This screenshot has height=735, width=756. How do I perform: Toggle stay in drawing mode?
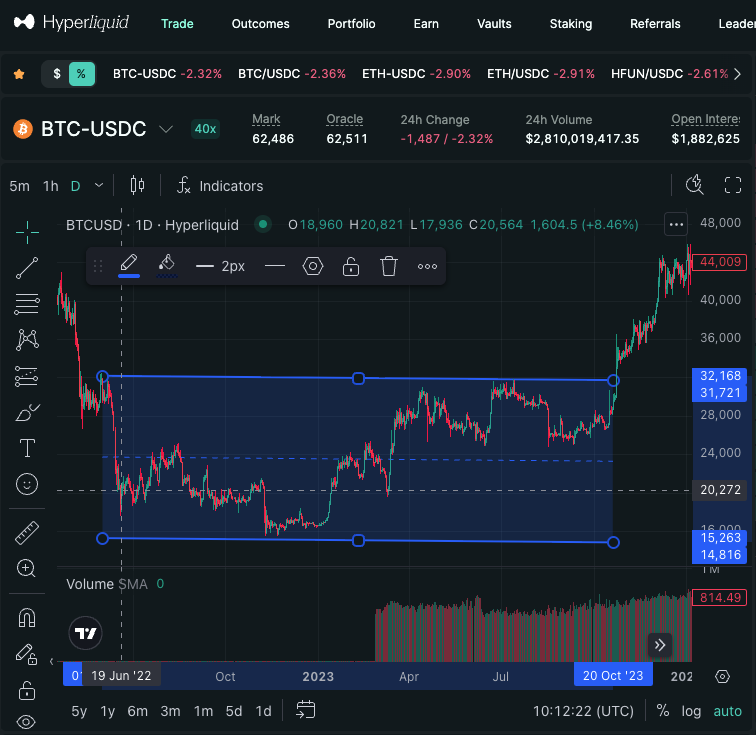click(26, 654)
